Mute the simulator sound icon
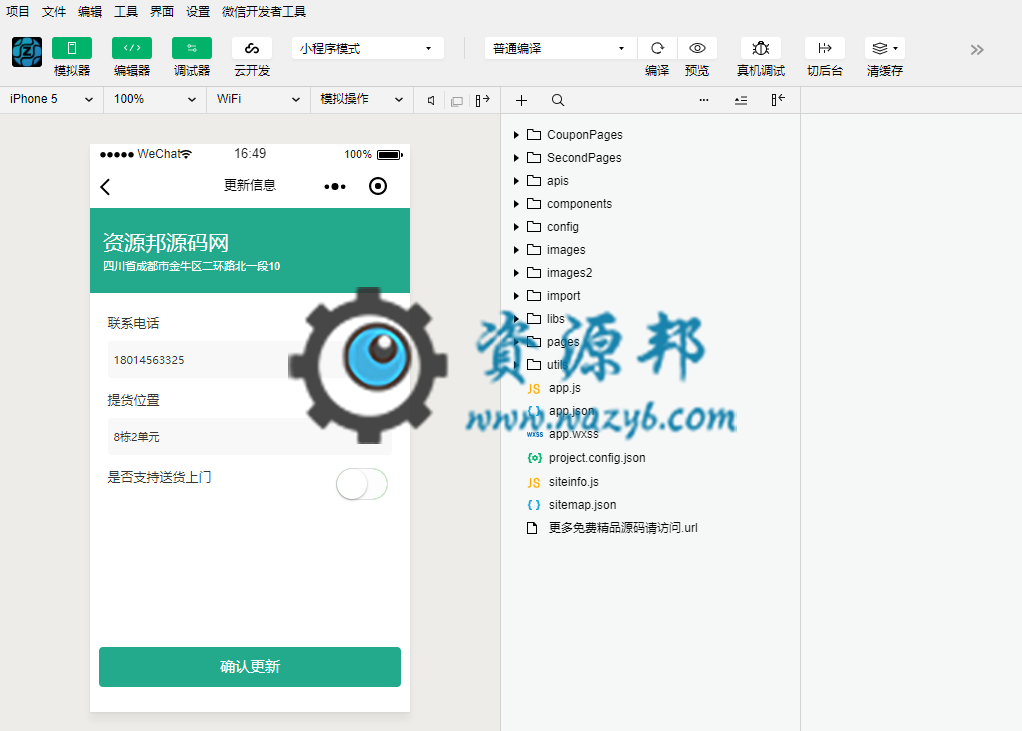Image resolution: width=1022 pixels, height=731 pixels. coord(431,100)
